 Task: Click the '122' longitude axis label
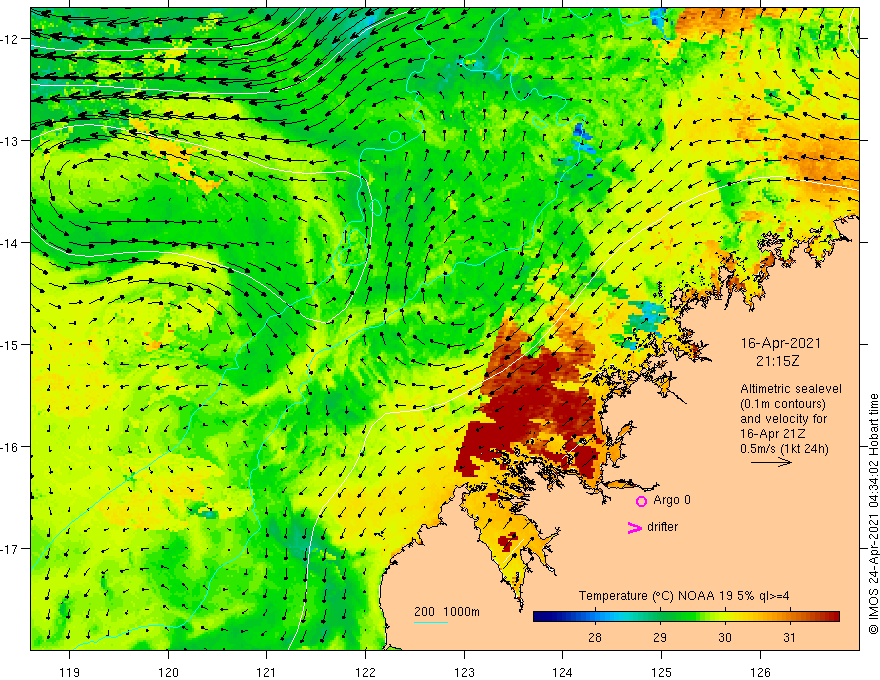coord(365,672)
